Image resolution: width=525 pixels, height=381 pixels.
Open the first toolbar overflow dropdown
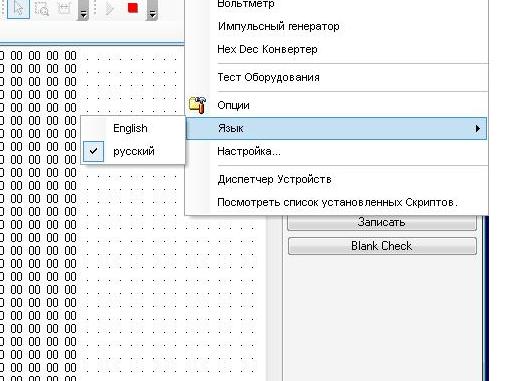pyautogui.click(x=83, y=10)
